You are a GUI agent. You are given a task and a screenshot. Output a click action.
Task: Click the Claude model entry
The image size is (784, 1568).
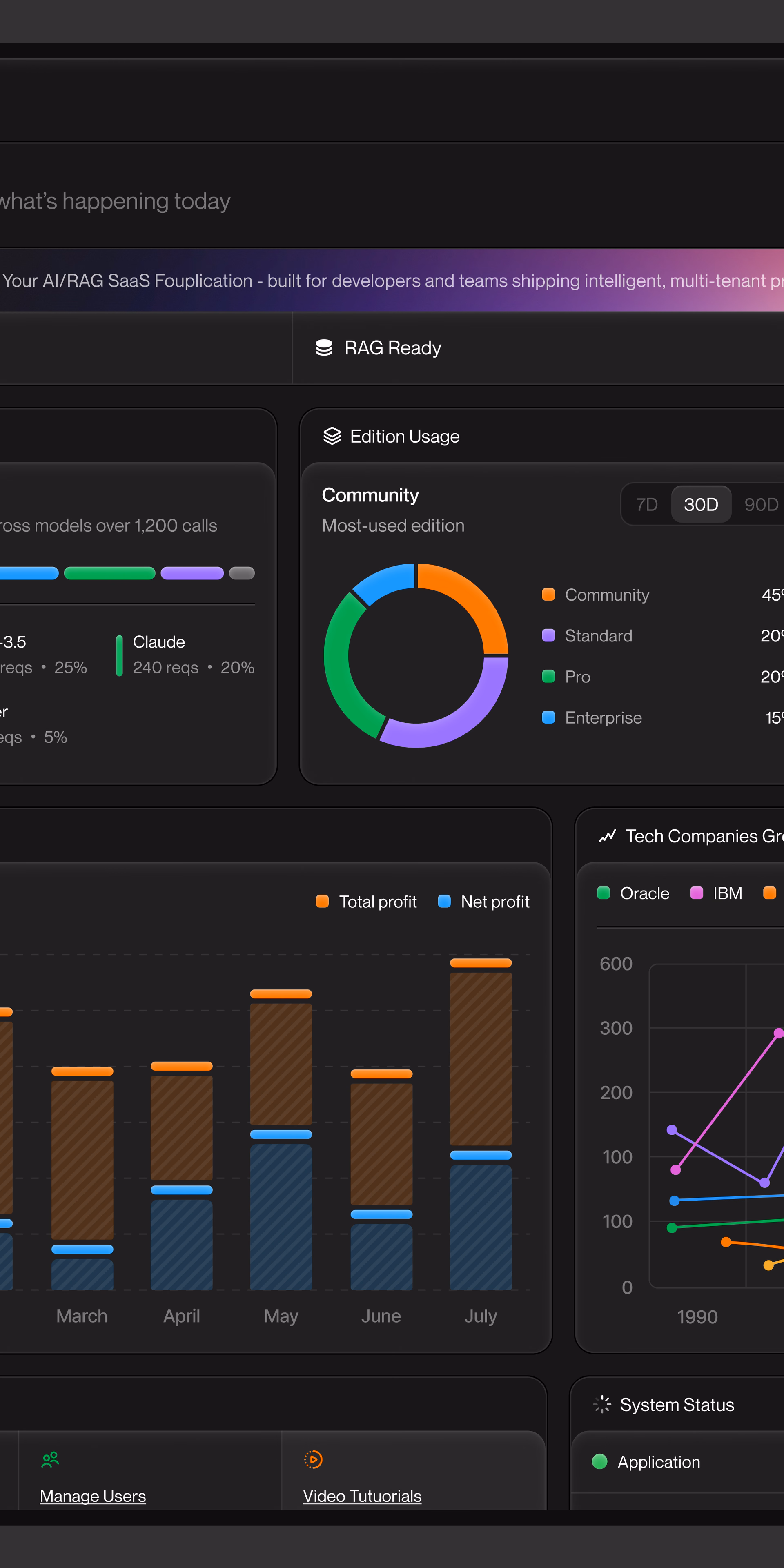click(185, 654)
